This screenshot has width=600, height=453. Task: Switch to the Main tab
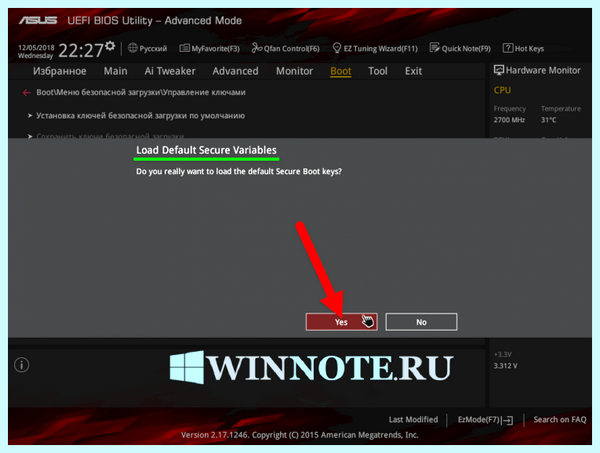[x=115, y=71]
